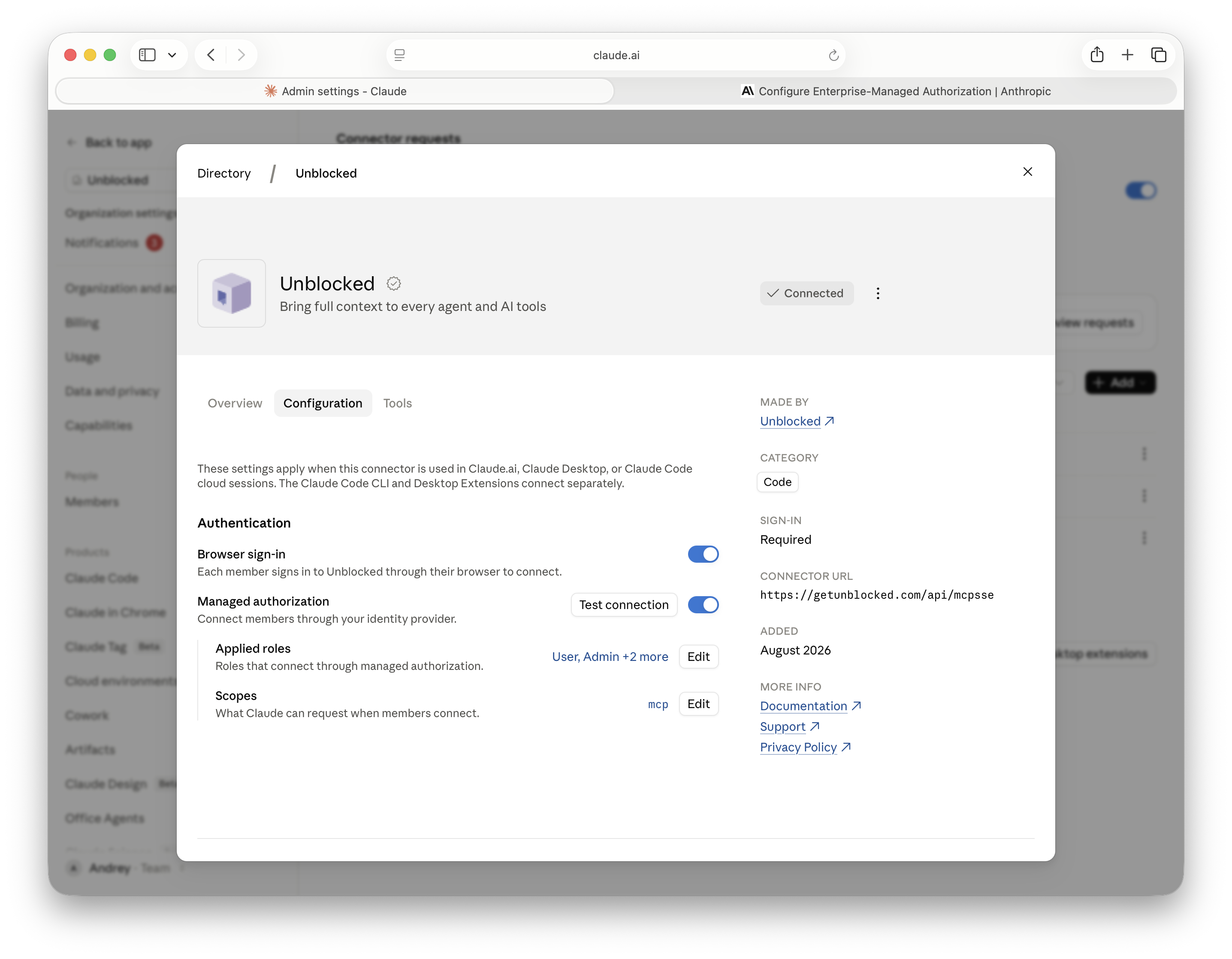Screen dimensions: 1232x959
Task: Open the Unblocked maker link
Action: tap(797, 421)
